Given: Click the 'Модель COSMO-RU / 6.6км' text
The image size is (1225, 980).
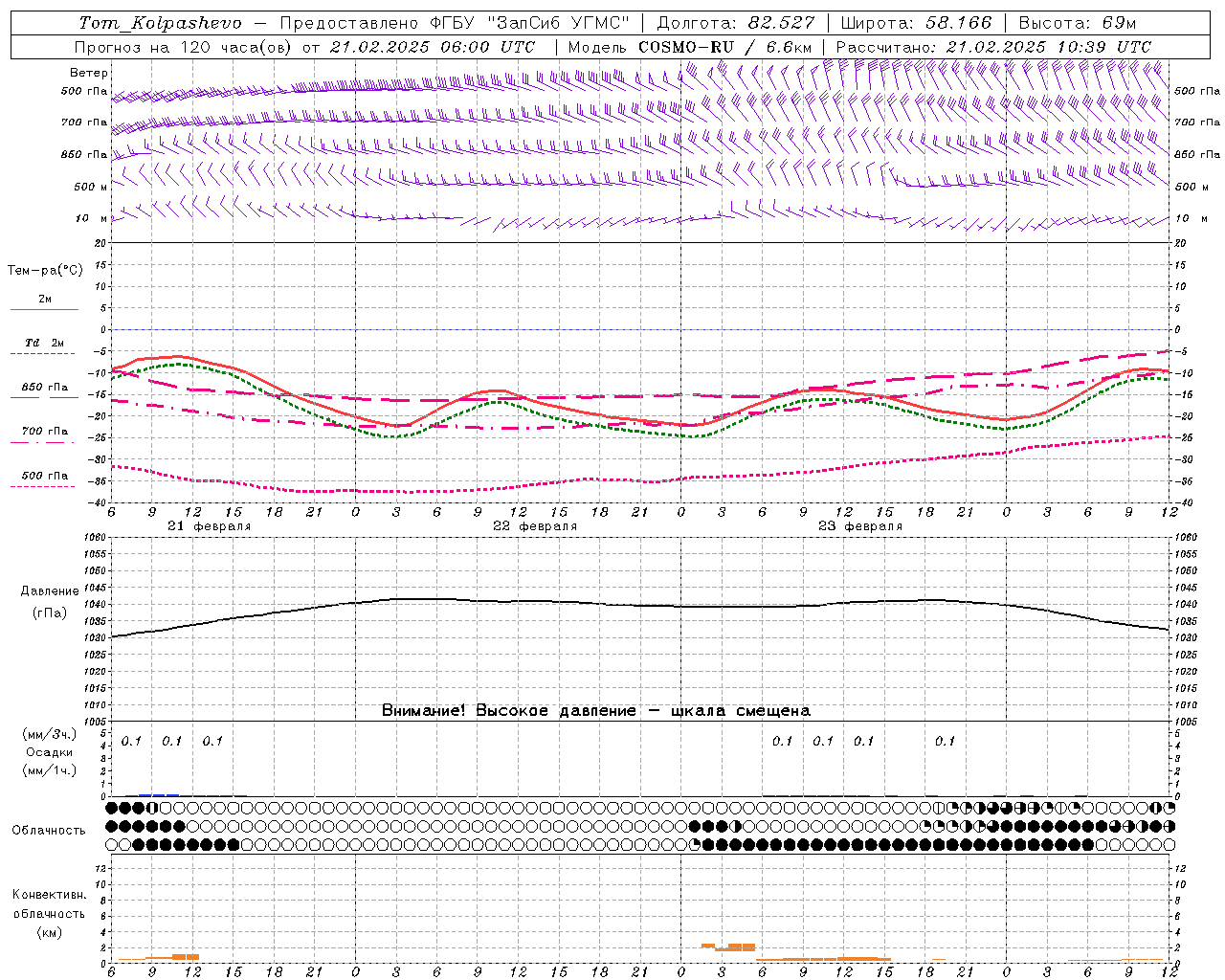Looking at the screenshot, I should (690, 47).
